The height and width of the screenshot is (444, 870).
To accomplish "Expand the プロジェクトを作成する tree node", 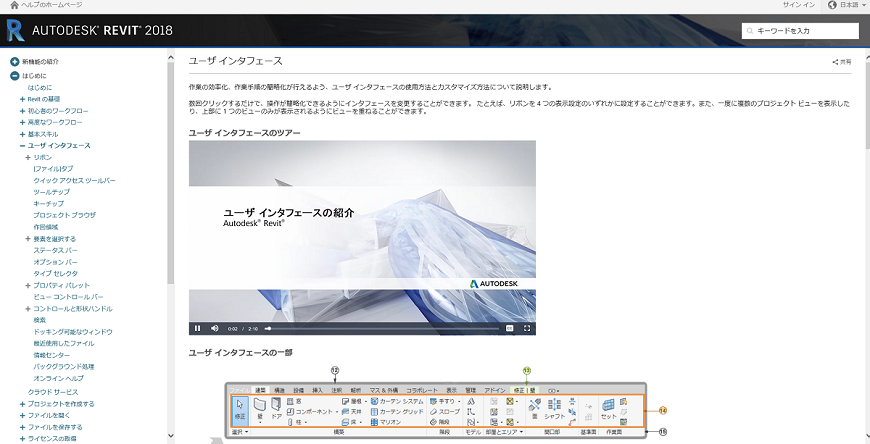I will 22,404.
